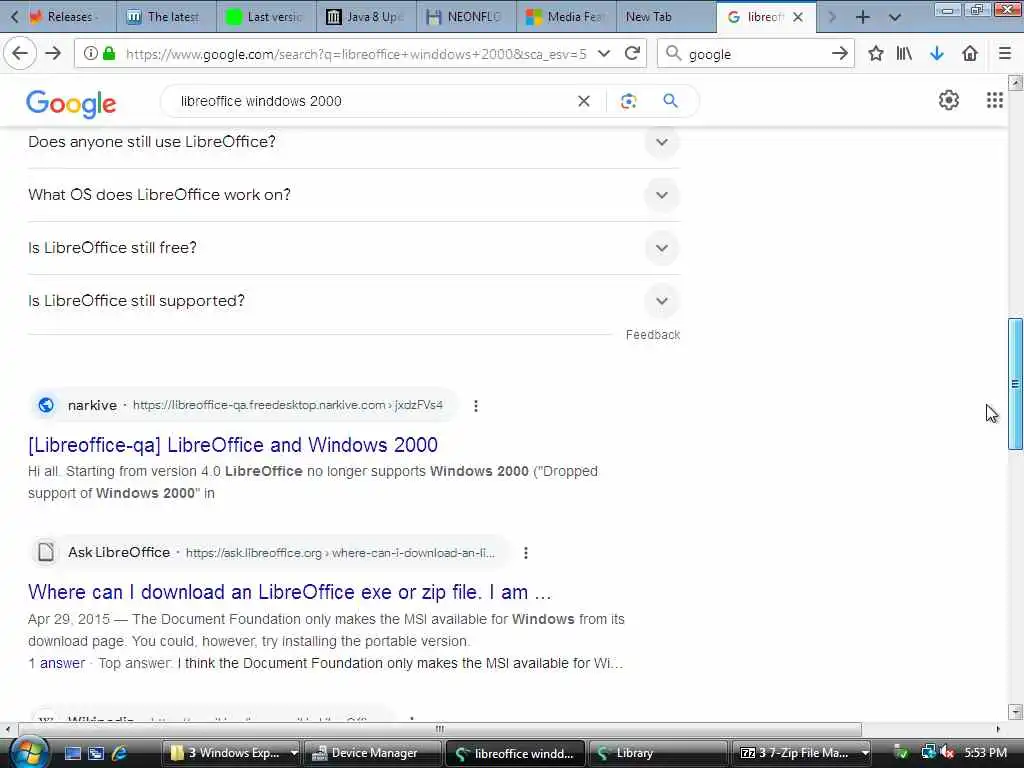
Task: Click the Firefox search bar containing 'google'
Action: pos(758,54)
